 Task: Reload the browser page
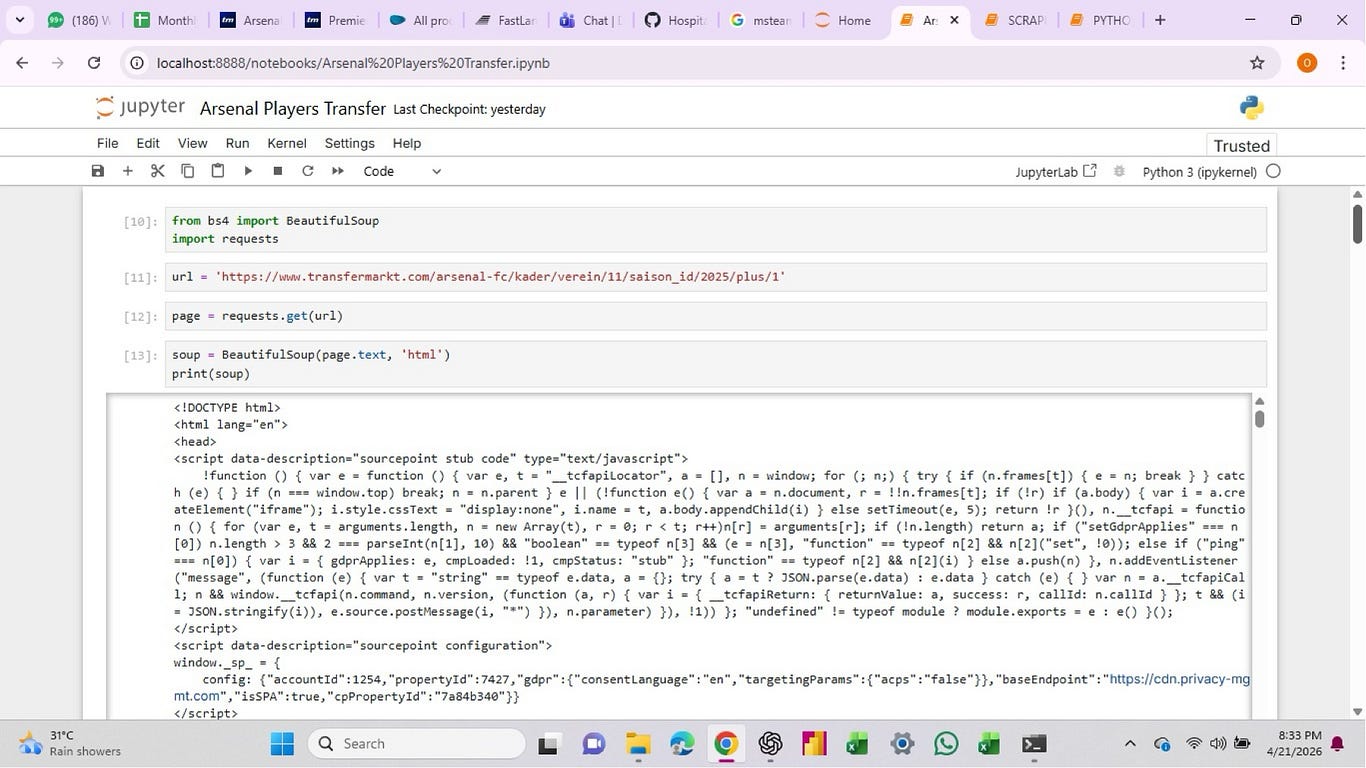94,63
